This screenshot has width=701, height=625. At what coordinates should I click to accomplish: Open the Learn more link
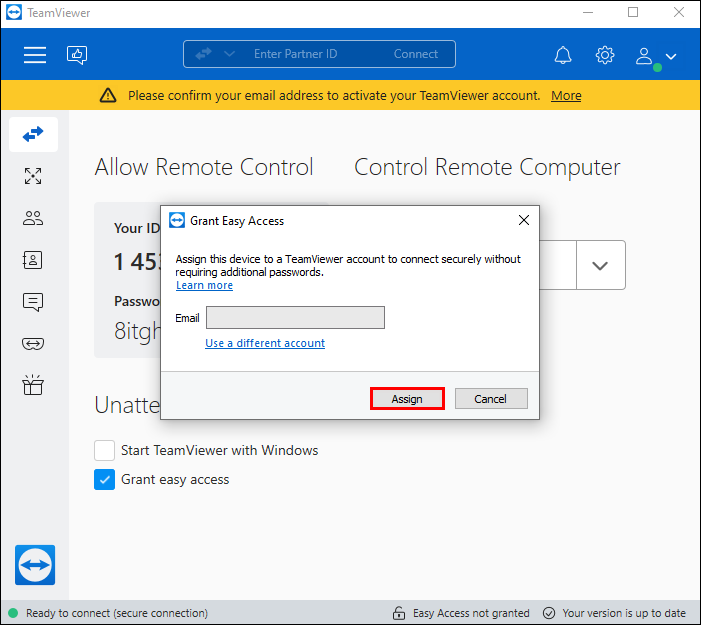pos(204,285)
